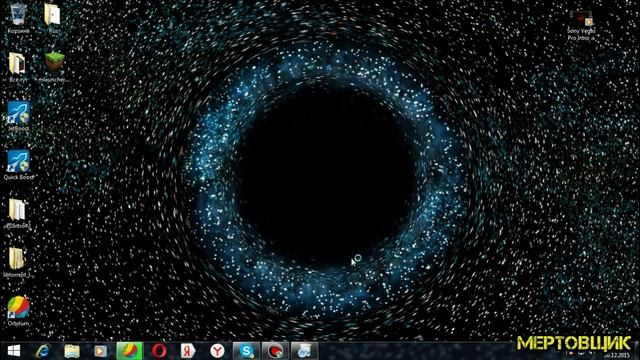640x360 pixels.
Task: Switch to Orbitum in the taskbar
Action: [x=129, y=351]
